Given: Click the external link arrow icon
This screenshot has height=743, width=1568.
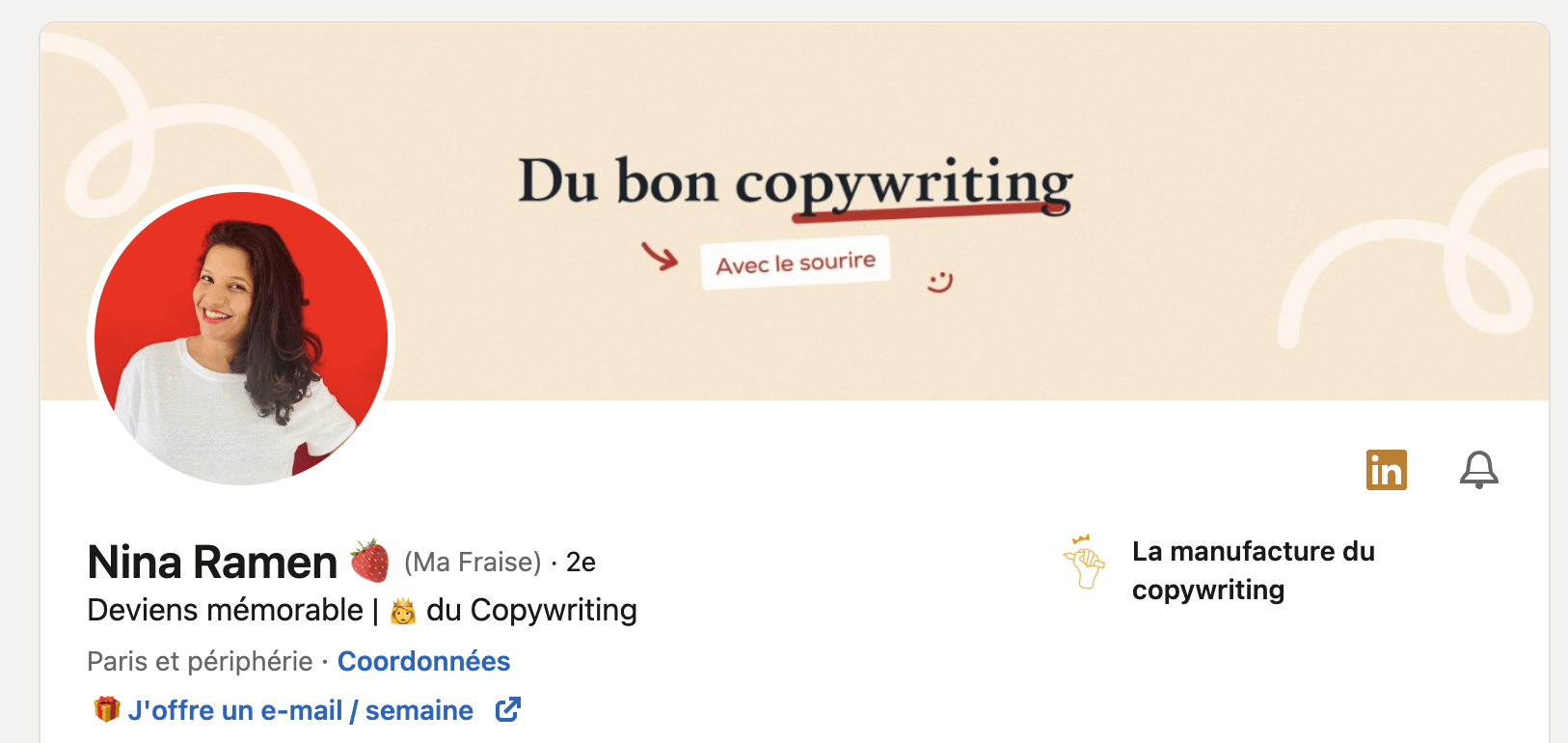Looking at the screenshot, I should [x=508, y=710].
